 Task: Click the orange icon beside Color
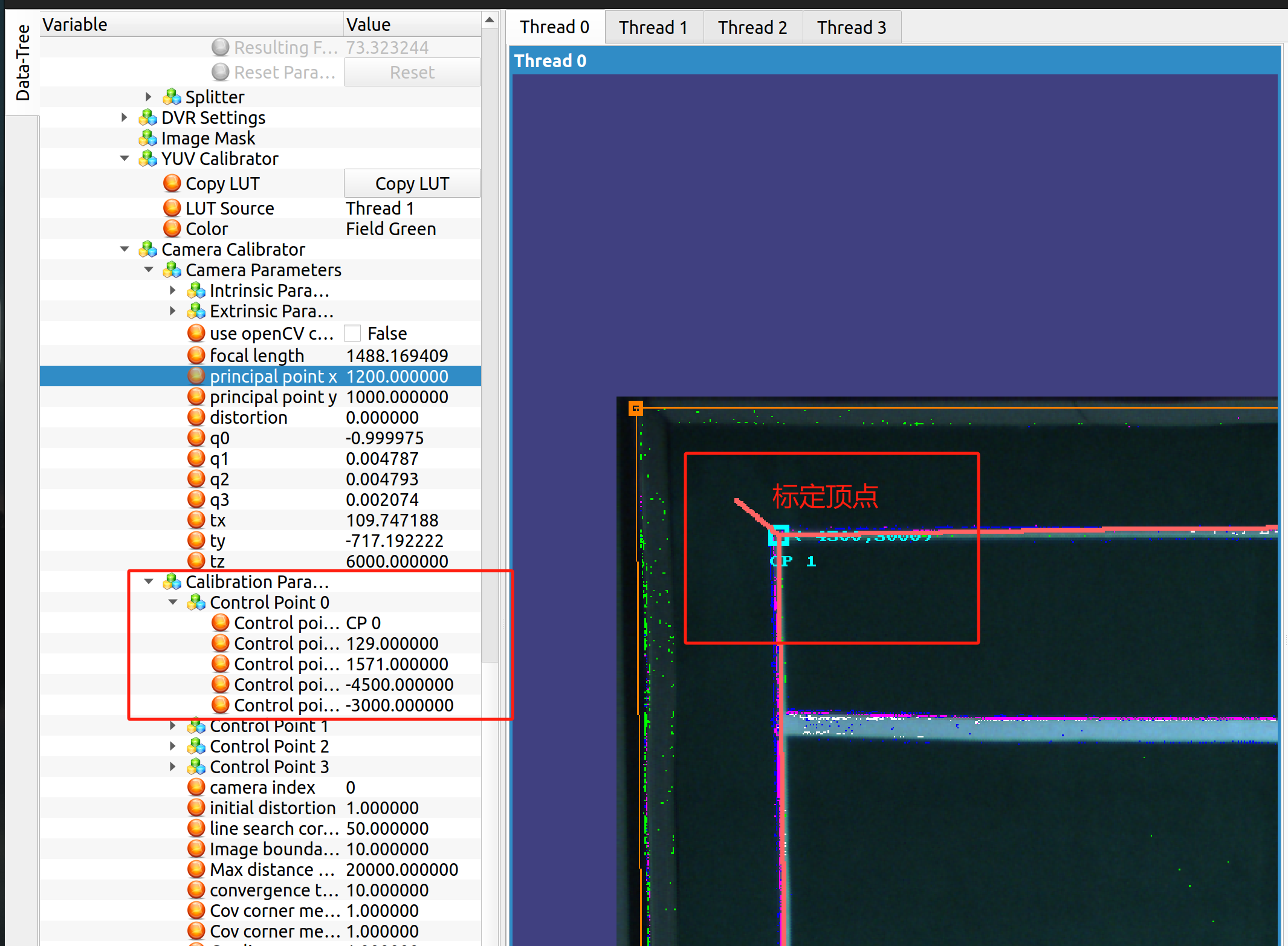pyautogui.click(x=172, y=228)
